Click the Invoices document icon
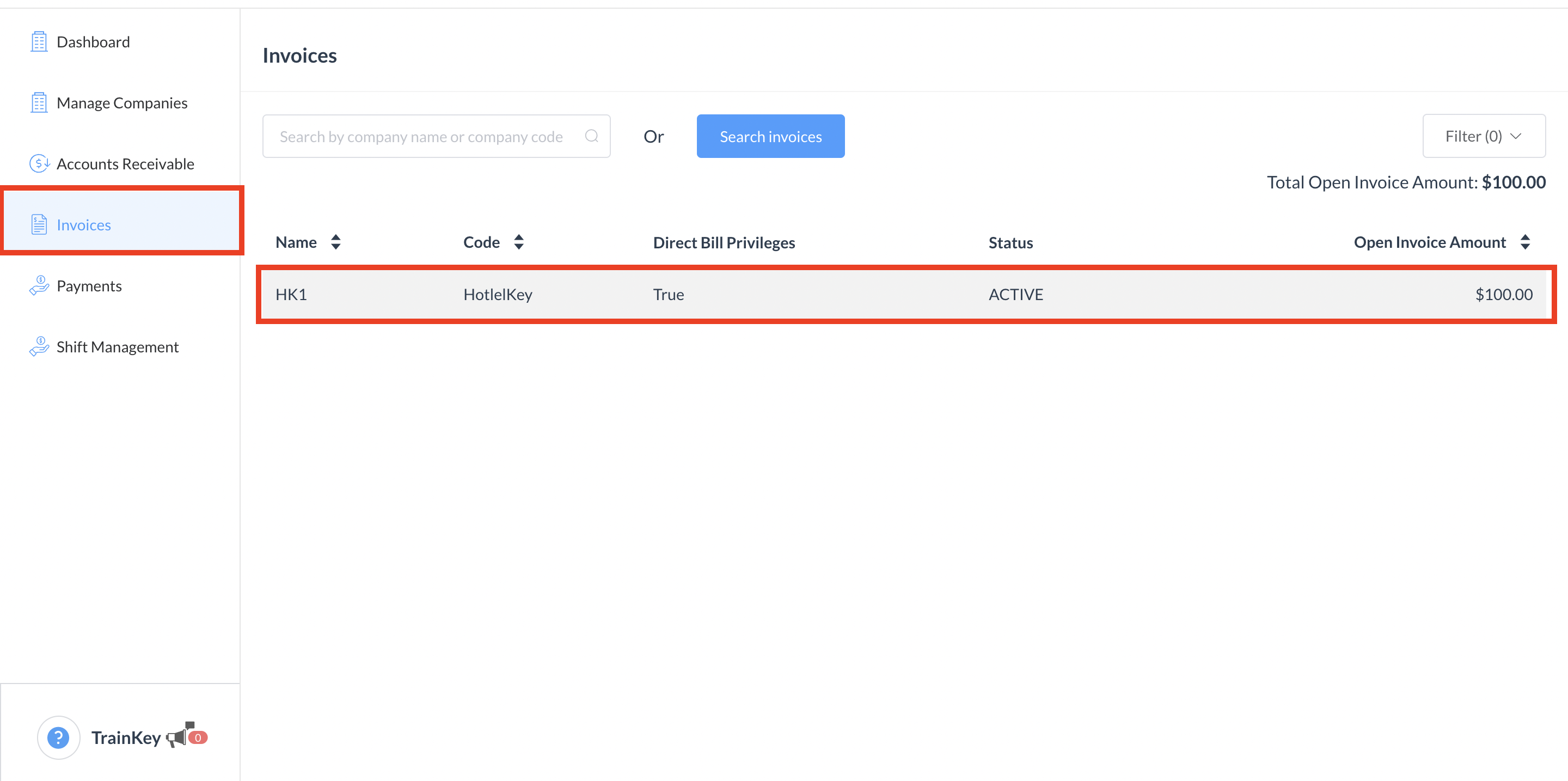 coord(39,224)
